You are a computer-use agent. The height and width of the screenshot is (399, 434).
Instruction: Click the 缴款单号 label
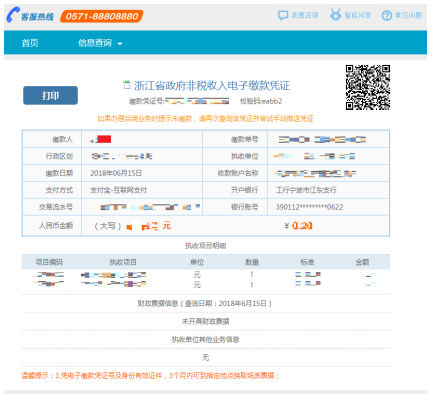click(x=245, y=139)
